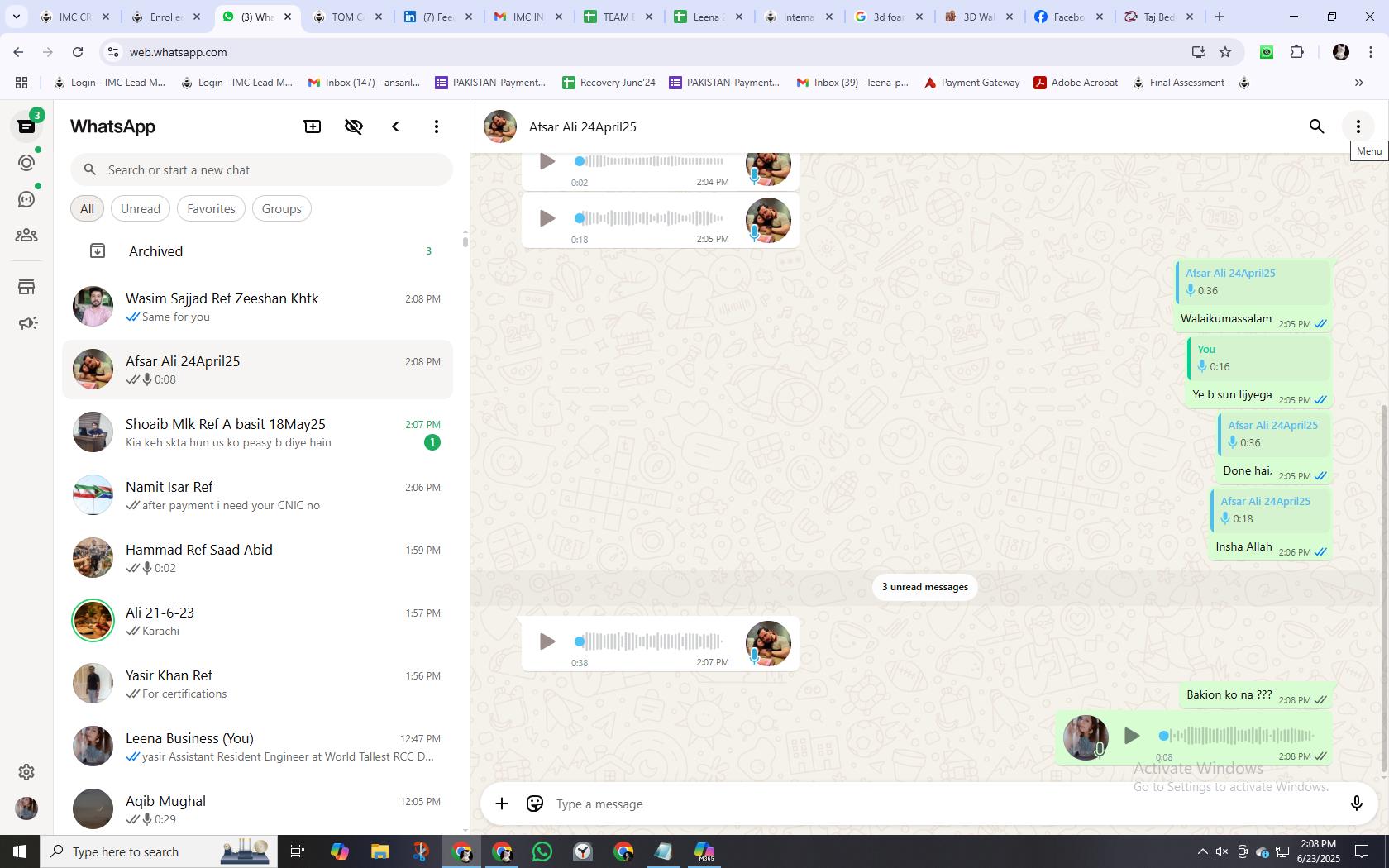This screenshot has width=1389, height=868.
Task: Play the 0:02 voice message
Action: (x=547, y=161)
